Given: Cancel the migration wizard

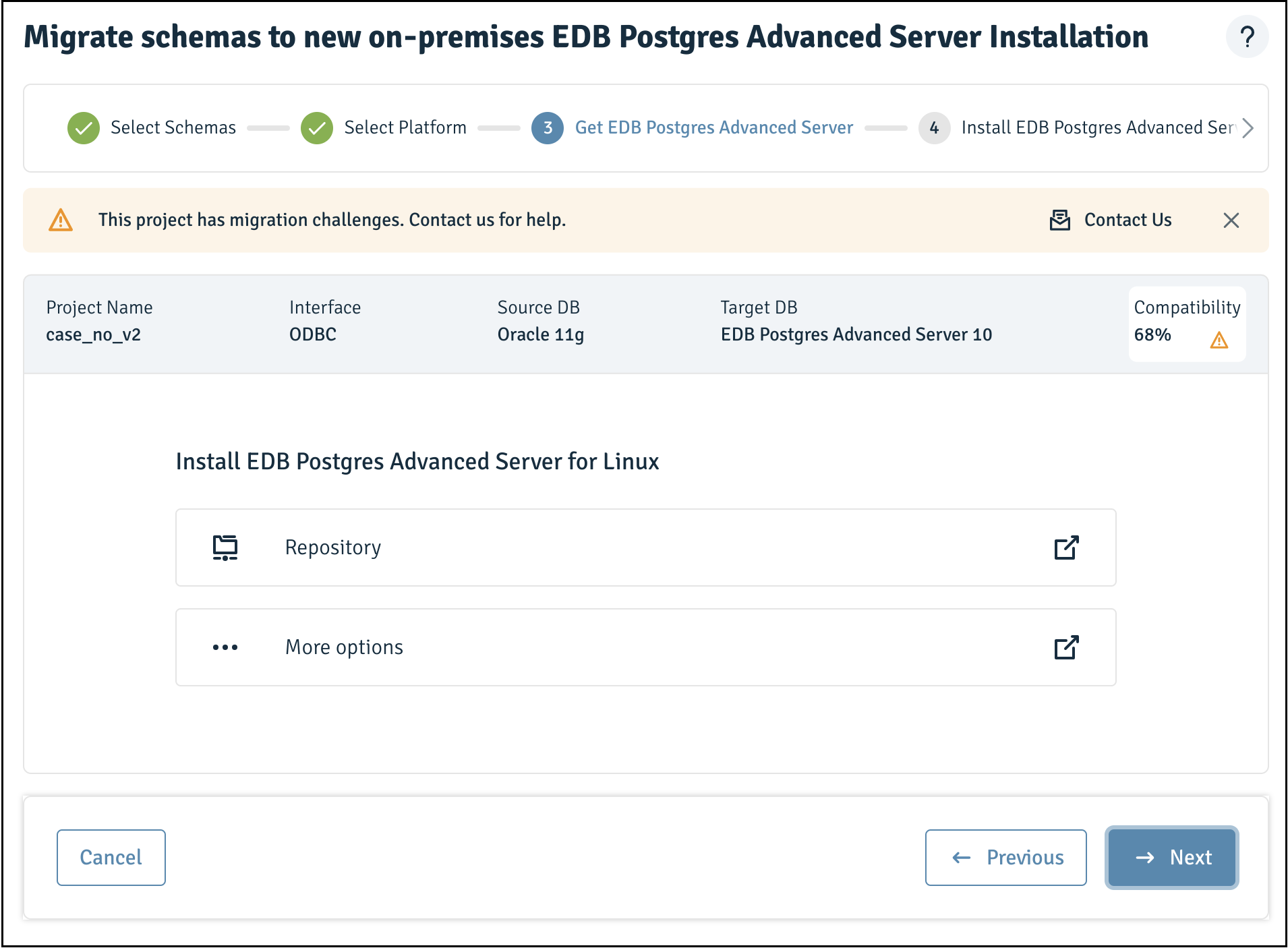Looking at the screenshot, I should (x=111, y=858).
